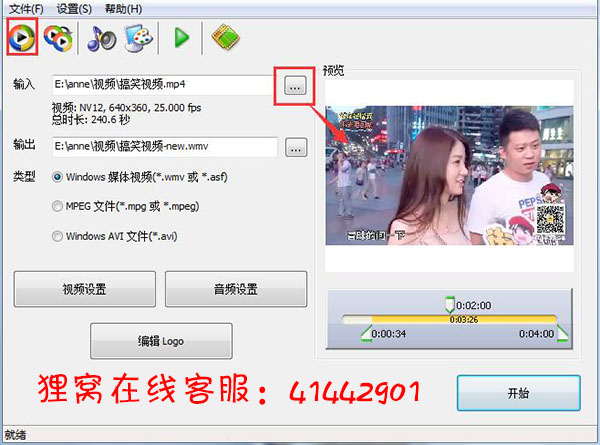
Task: Click the video info text NV12, 640x360
Action: coord(127,108)
